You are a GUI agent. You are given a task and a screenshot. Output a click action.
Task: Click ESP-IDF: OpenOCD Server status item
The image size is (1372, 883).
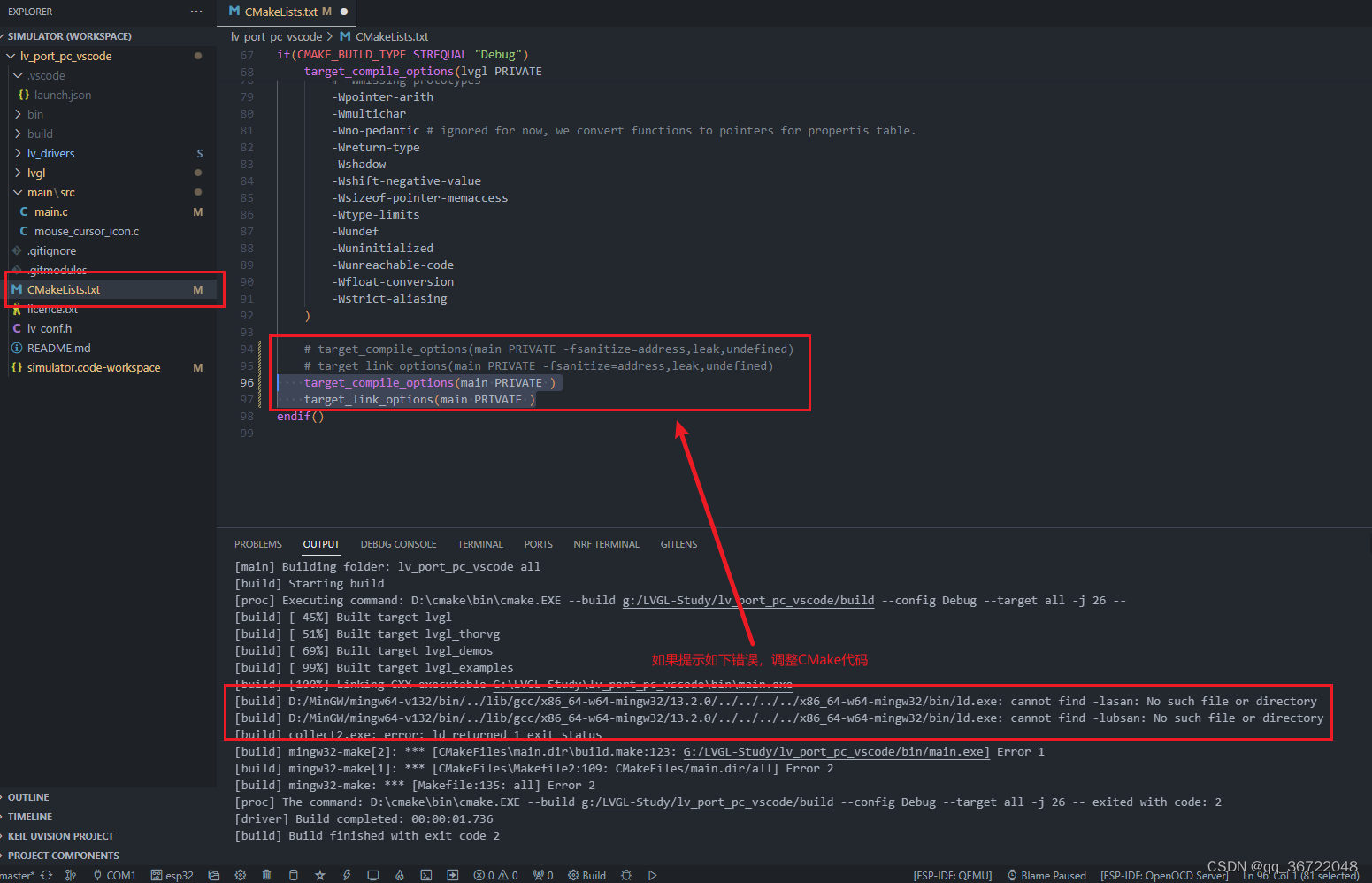pos(1164,875)
